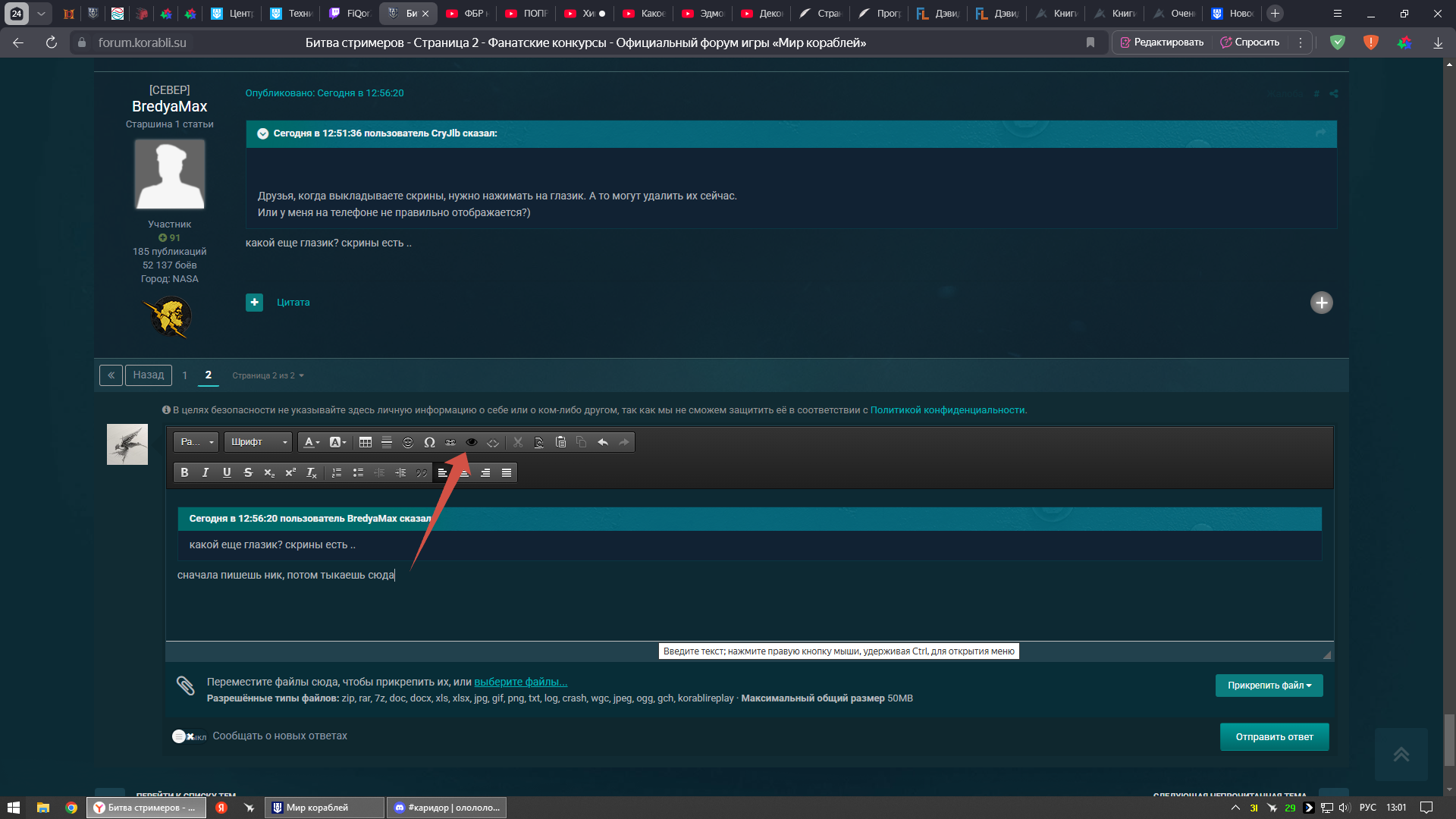This screenshot has height=819, width=1456.
Task: Click the undo arrow in editor toolbar
Action: [x=603, y=442]
